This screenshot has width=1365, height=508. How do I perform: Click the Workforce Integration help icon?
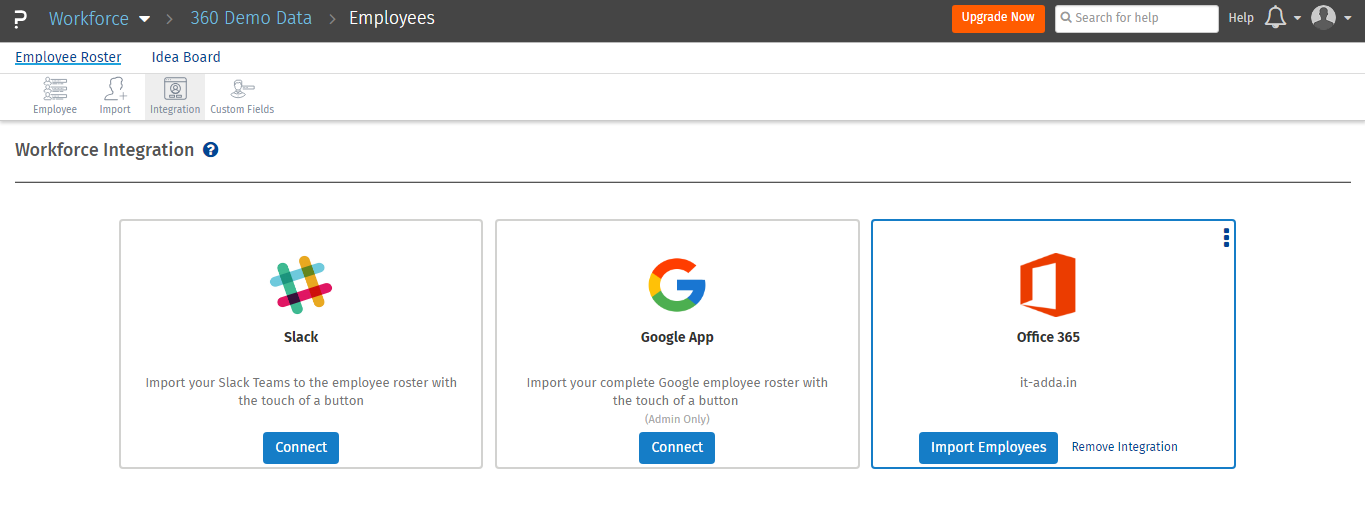[x=210, y=150]
